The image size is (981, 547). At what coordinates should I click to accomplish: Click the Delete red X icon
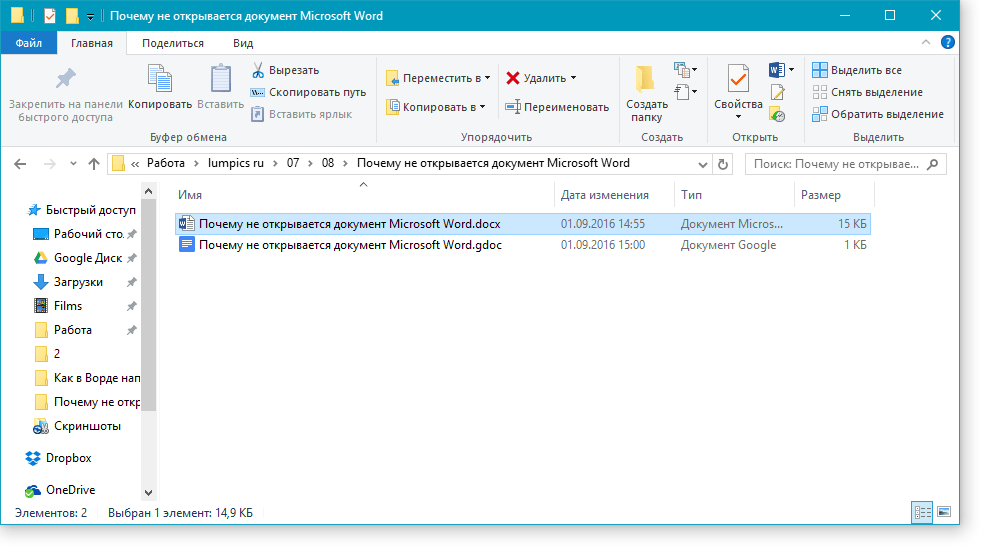[513, 78]
